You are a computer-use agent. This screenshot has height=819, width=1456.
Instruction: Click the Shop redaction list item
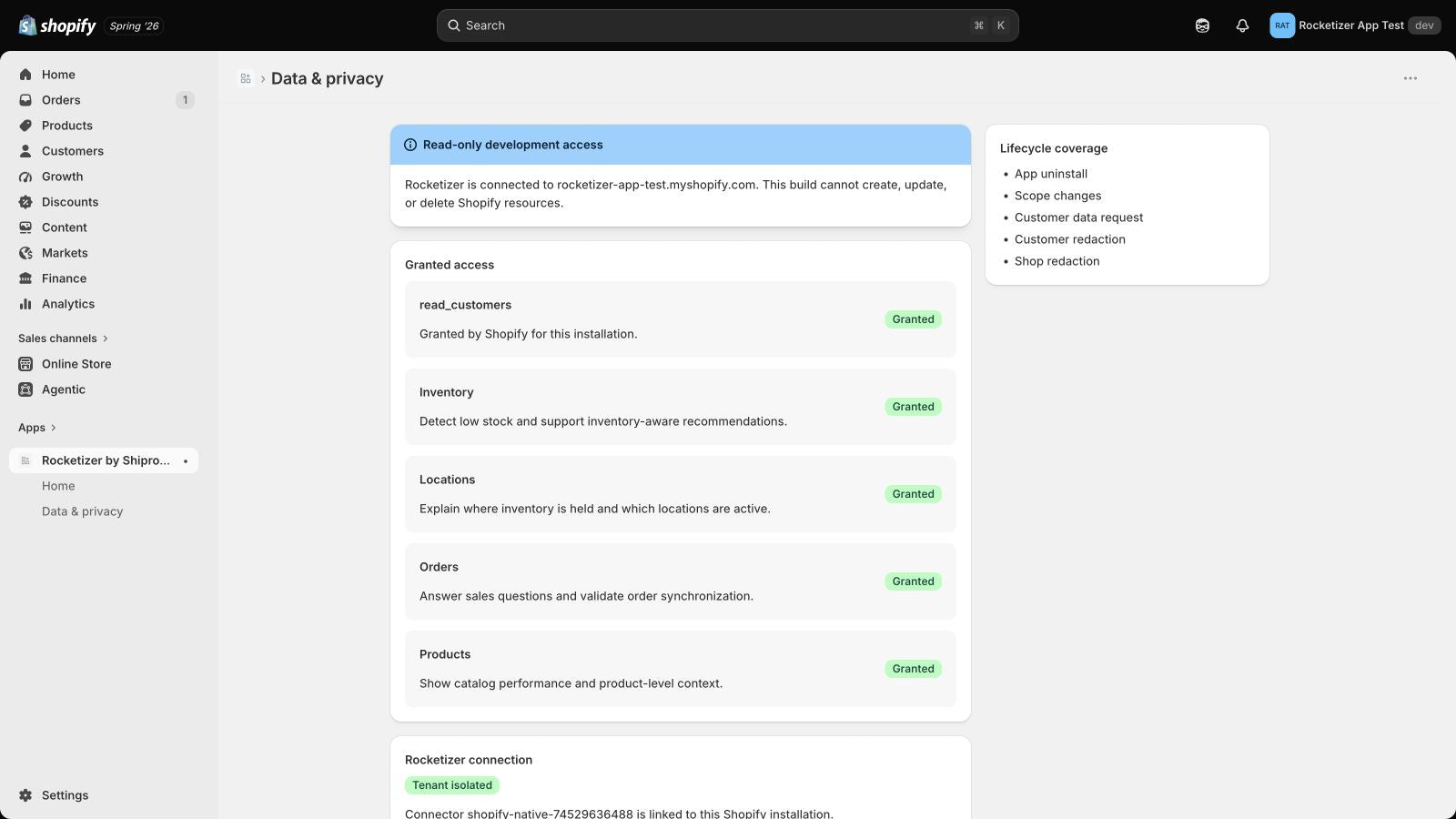click(1057, 261)
